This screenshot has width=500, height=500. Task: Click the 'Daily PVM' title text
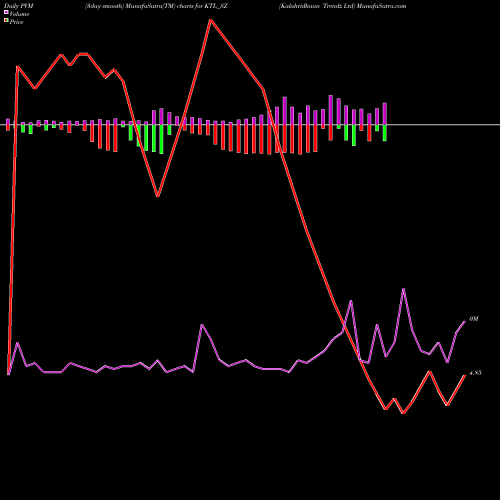click(x=19, y=6)
